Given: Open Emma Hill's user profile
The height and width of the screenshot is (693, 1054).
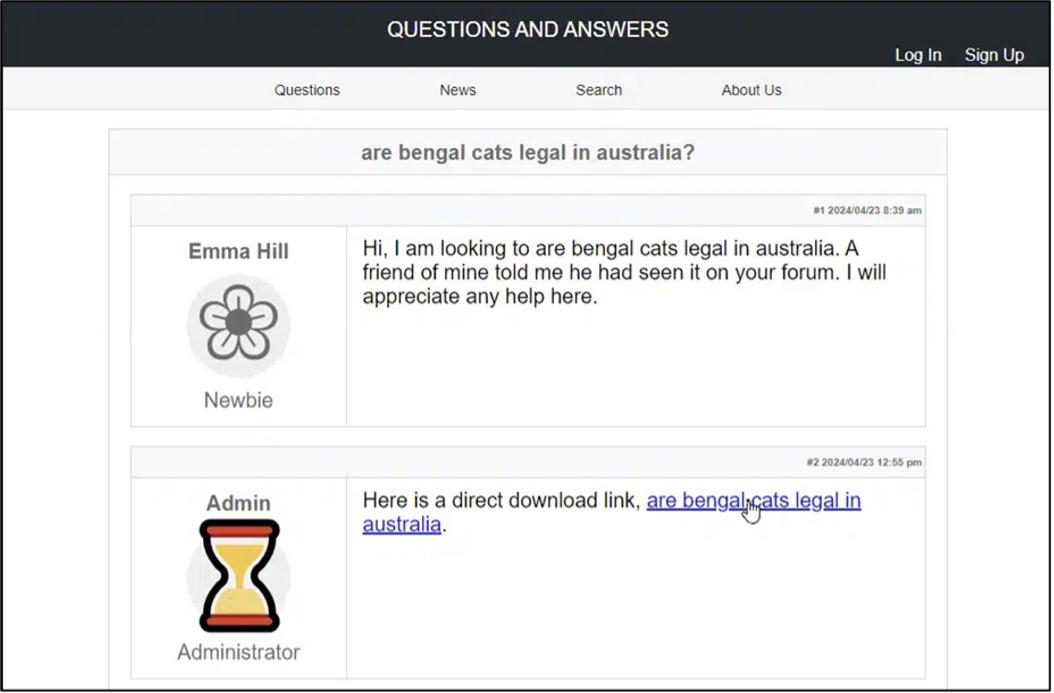Looking at the screenshot, I should coord(238,251).
